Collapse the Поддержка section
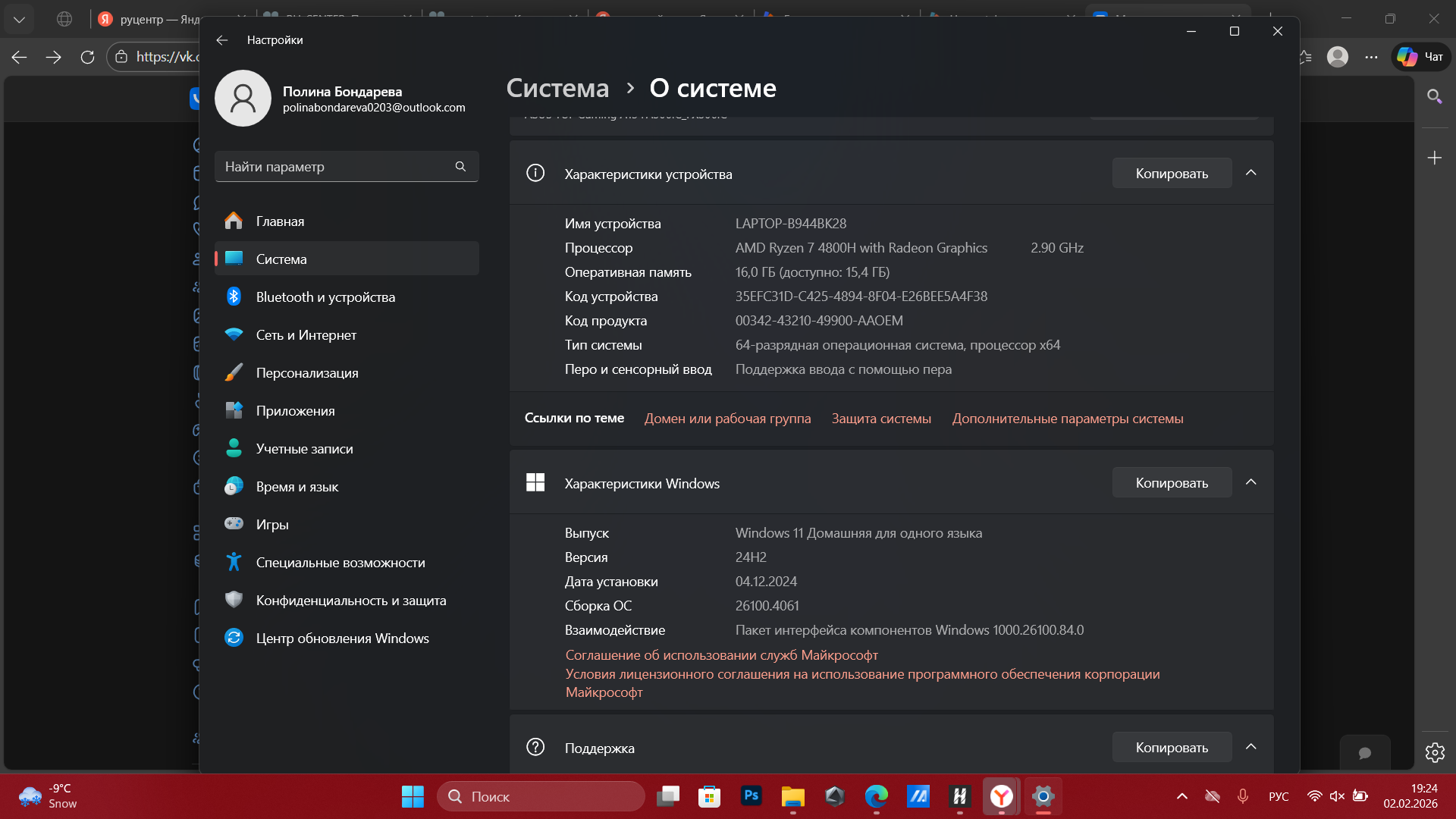Screen dimensions: 1456x819 (x=1251, y=748)
